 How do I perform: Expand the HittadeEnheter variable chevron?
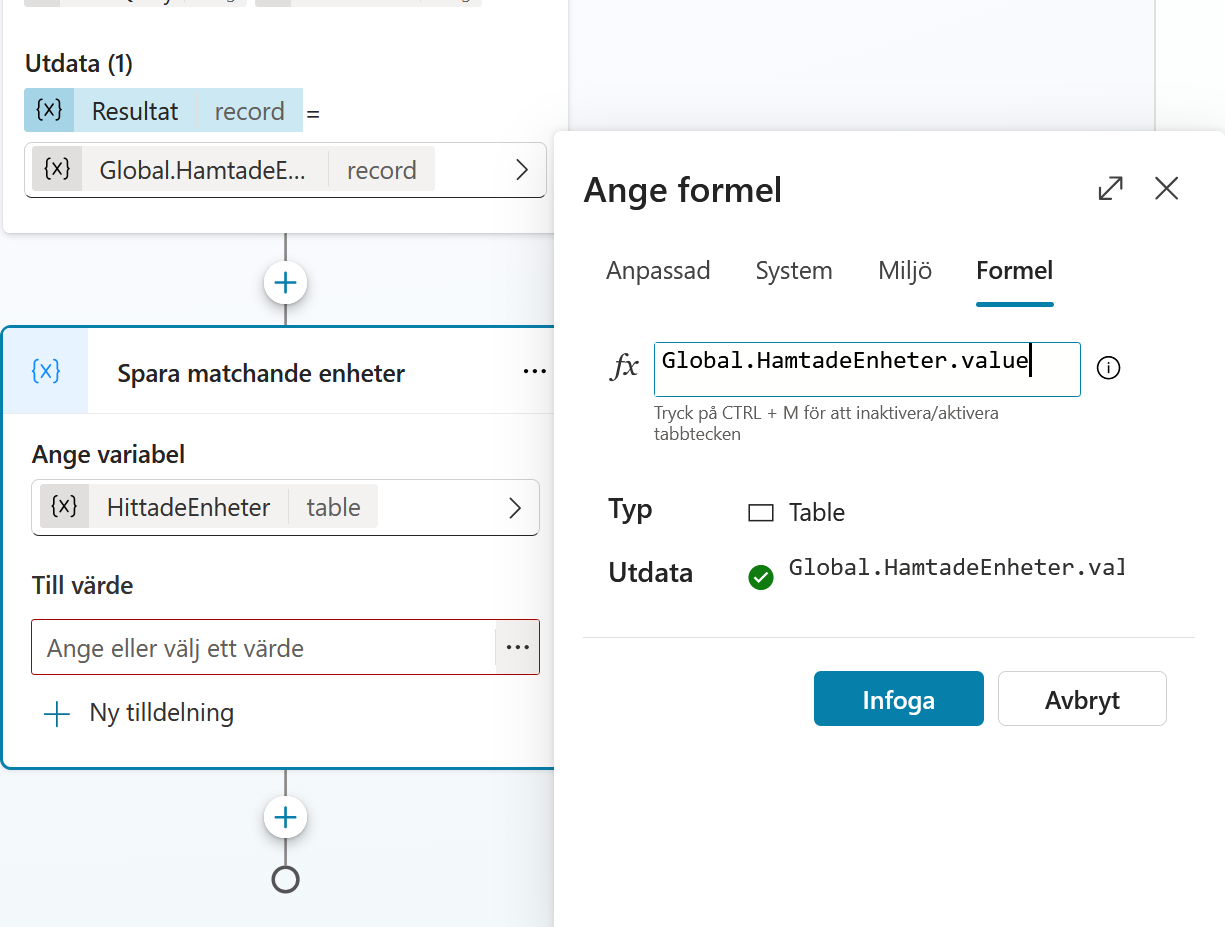click(x=515, y=508)
